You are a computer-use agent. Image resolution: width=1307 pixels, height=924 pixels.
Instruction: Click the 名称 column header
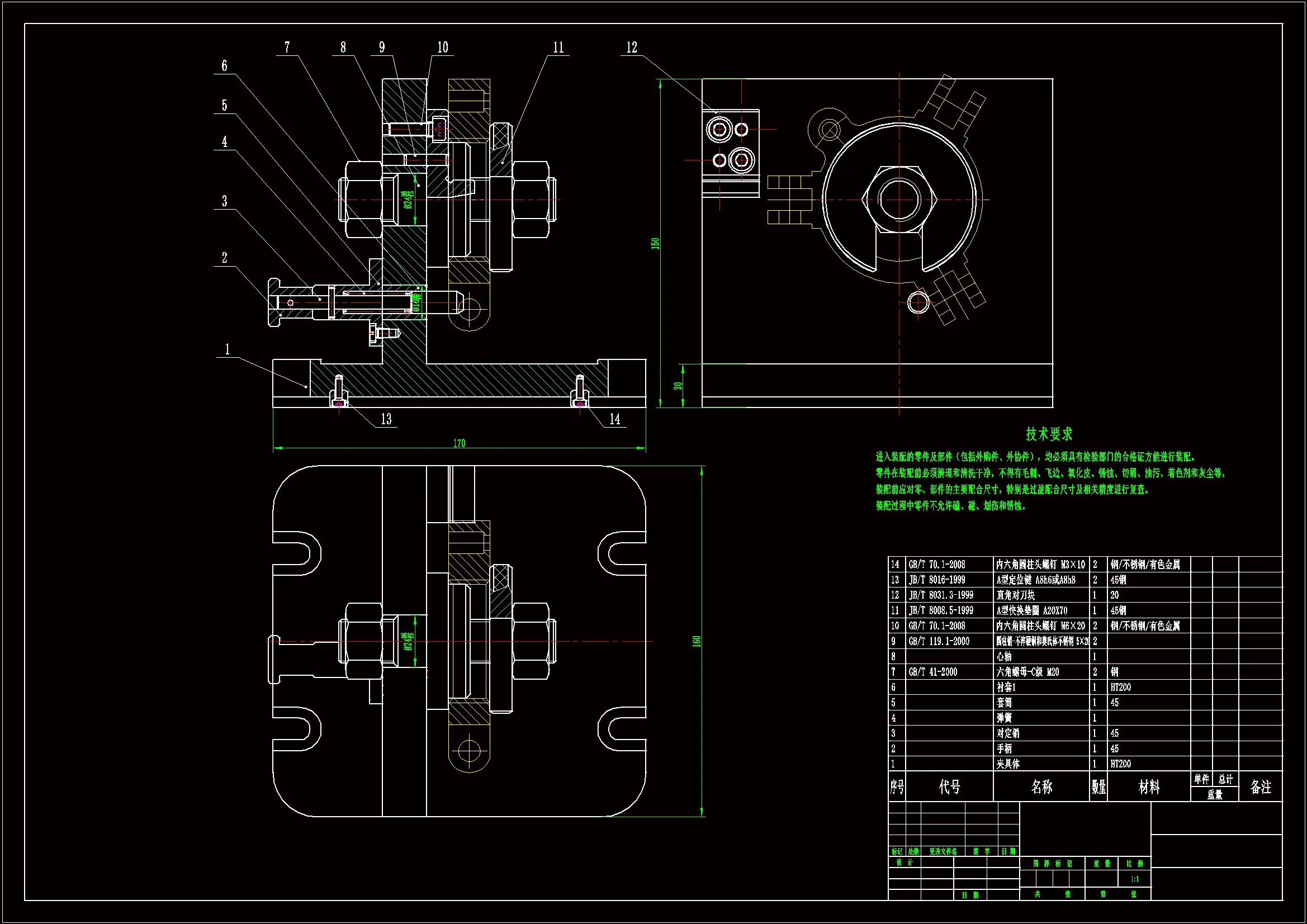tap(1041, 787)
